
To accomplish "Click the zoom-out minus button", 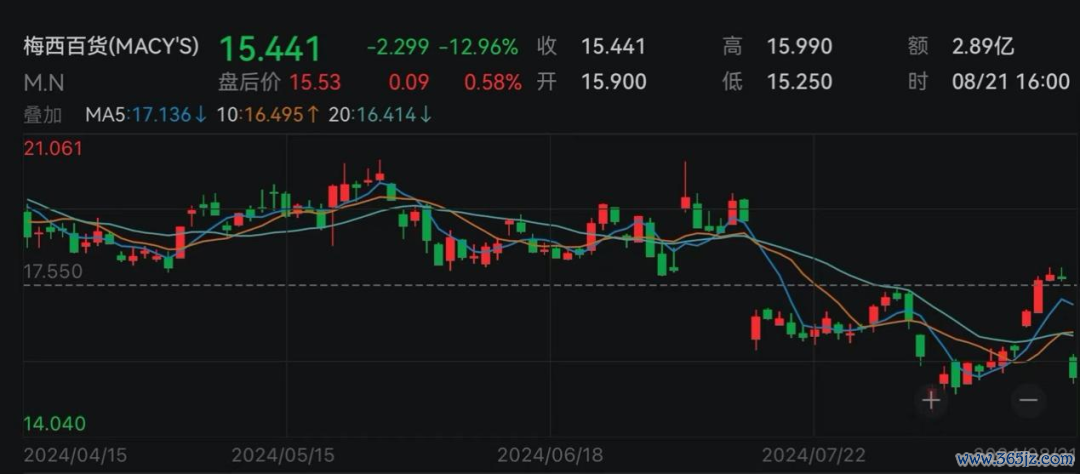I will tap(1028, 400).
